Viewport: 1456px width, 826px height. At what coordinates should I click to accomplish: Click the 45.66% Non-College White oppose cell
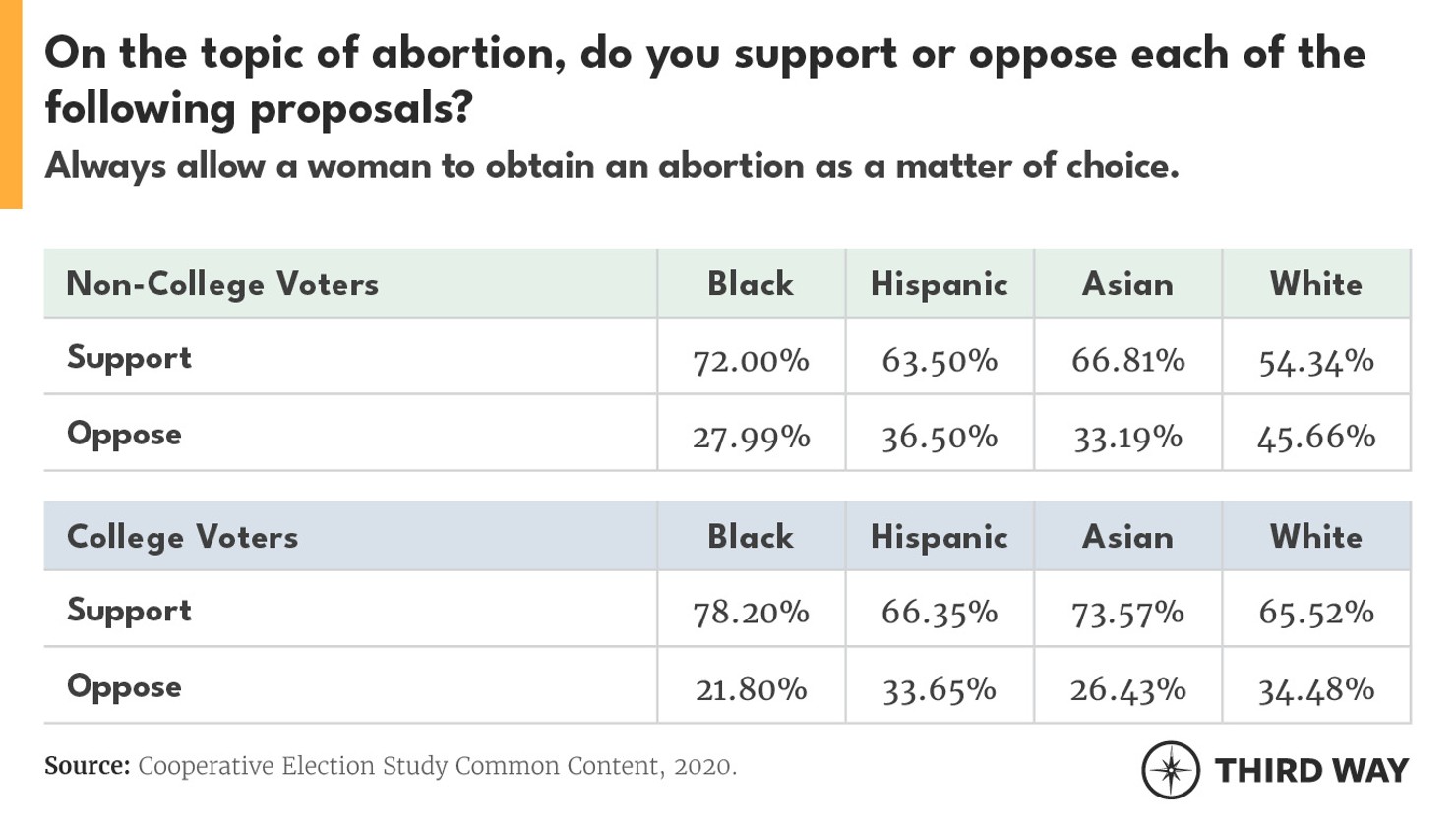1315,437
